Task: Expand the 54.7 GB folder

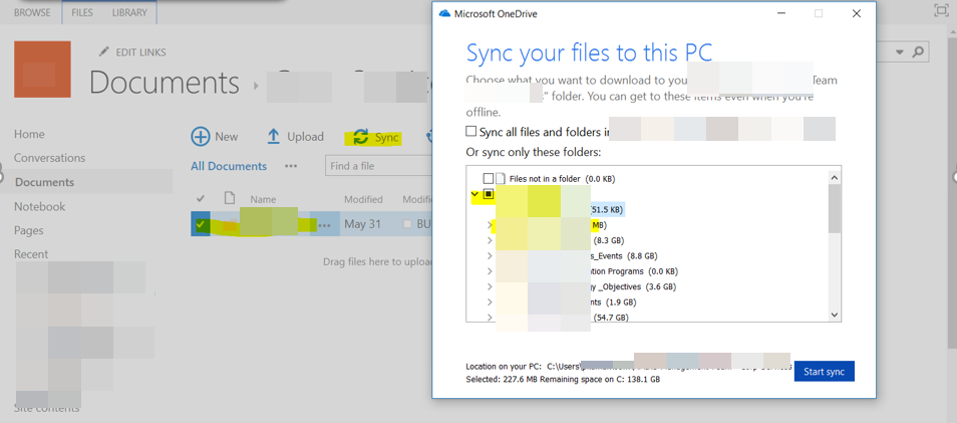Action: 489,317
